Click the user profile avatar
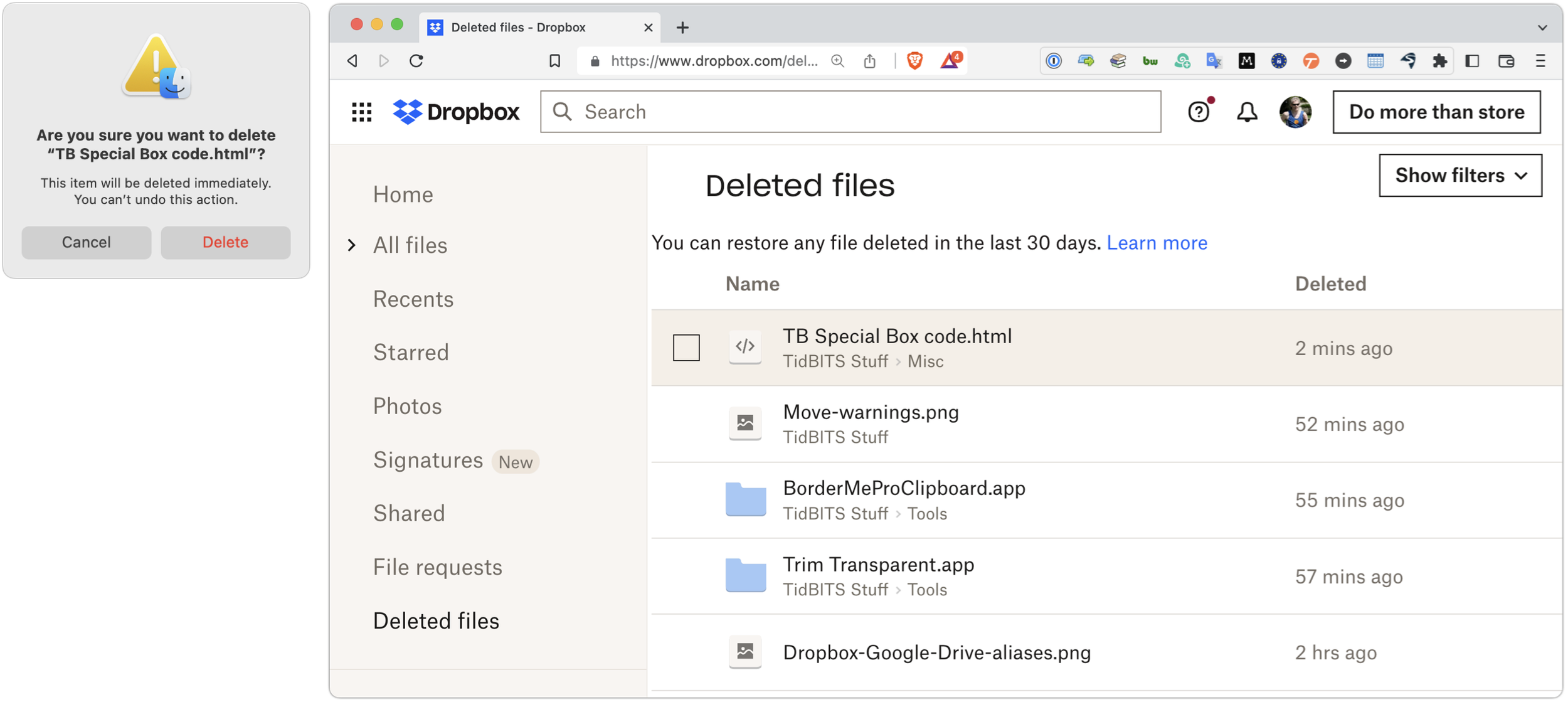Viewport: 1568px width, 702px height. tap(1295, 112)
